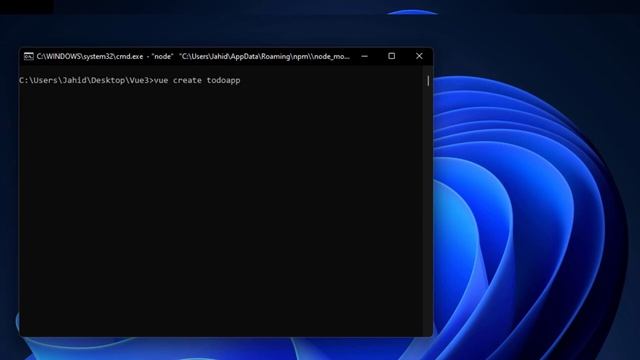Minimize the cmd.exe window
Image resolution: width=640 pixels, height=360 pixels.
364,56
